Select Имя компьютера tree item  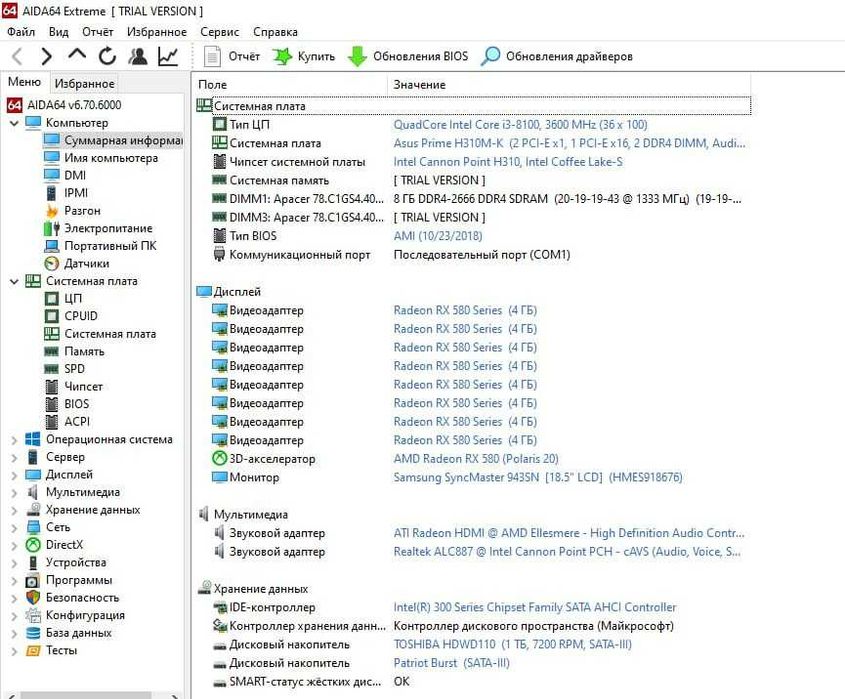tap(101, 158)
